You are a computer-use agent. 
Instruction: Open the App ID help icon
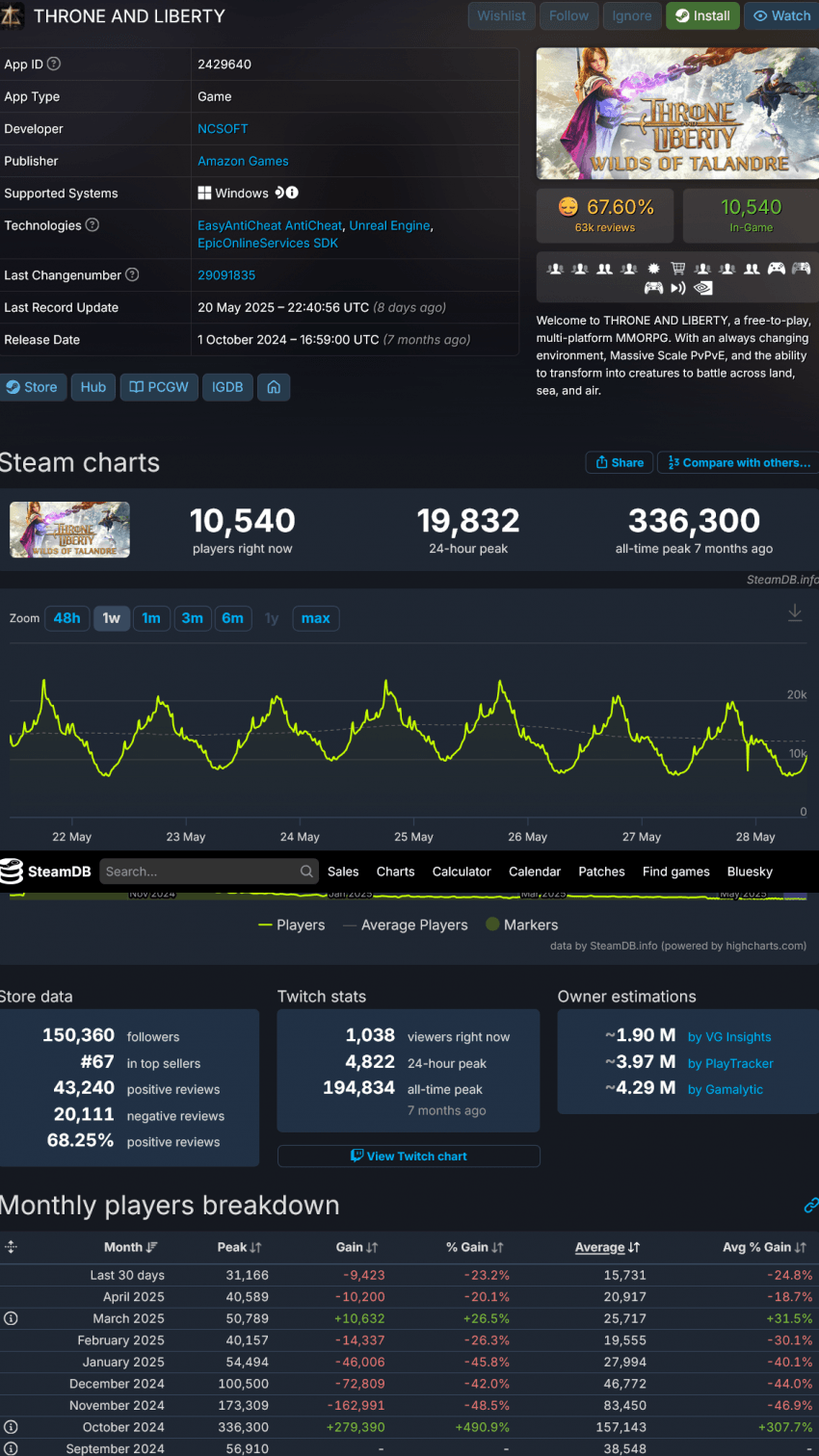tap(54, 64)
